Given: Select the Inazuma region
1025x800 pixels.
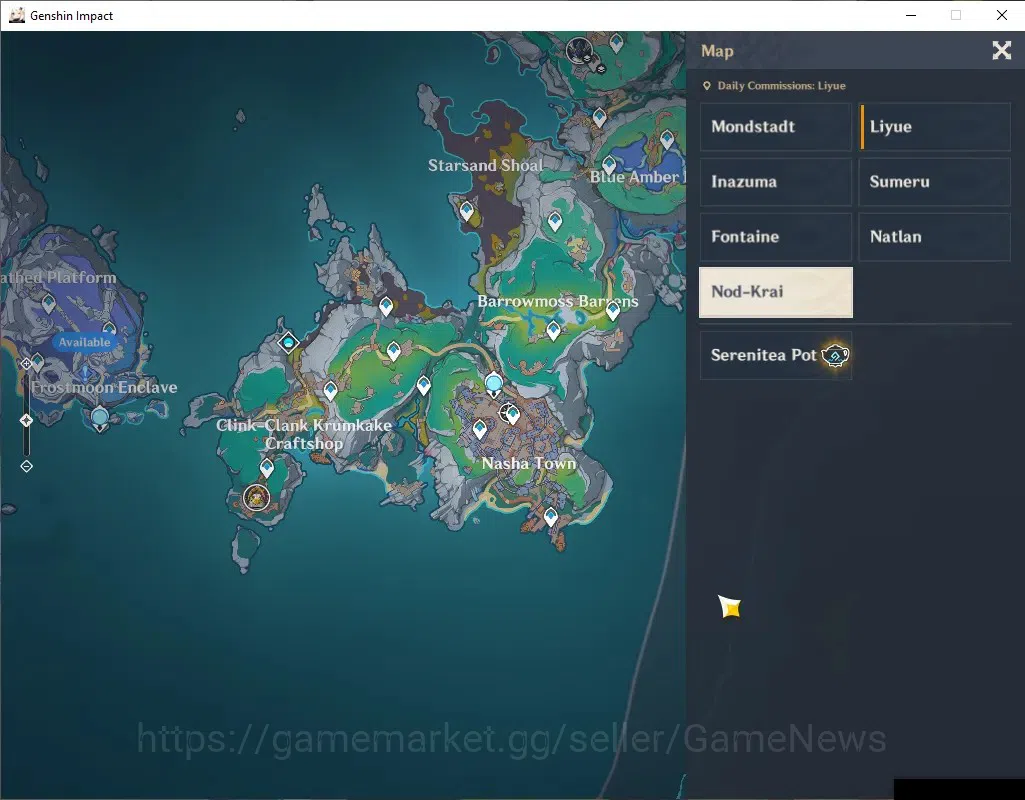Looking at the screenshot, I should click(x=775, y=182).
